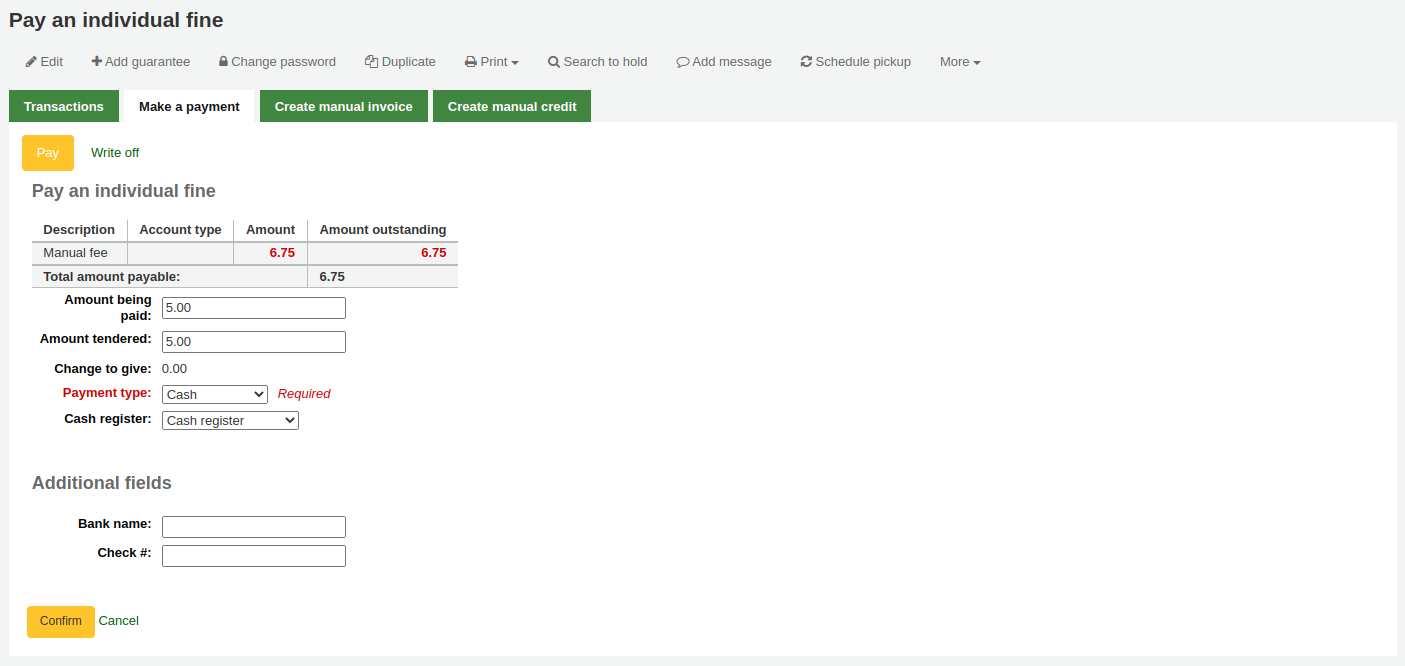Image resolution: width=1405 pixels, height=666 pixels.
Task: Click the Add message speech bubble icon
Action: (683, 62)
